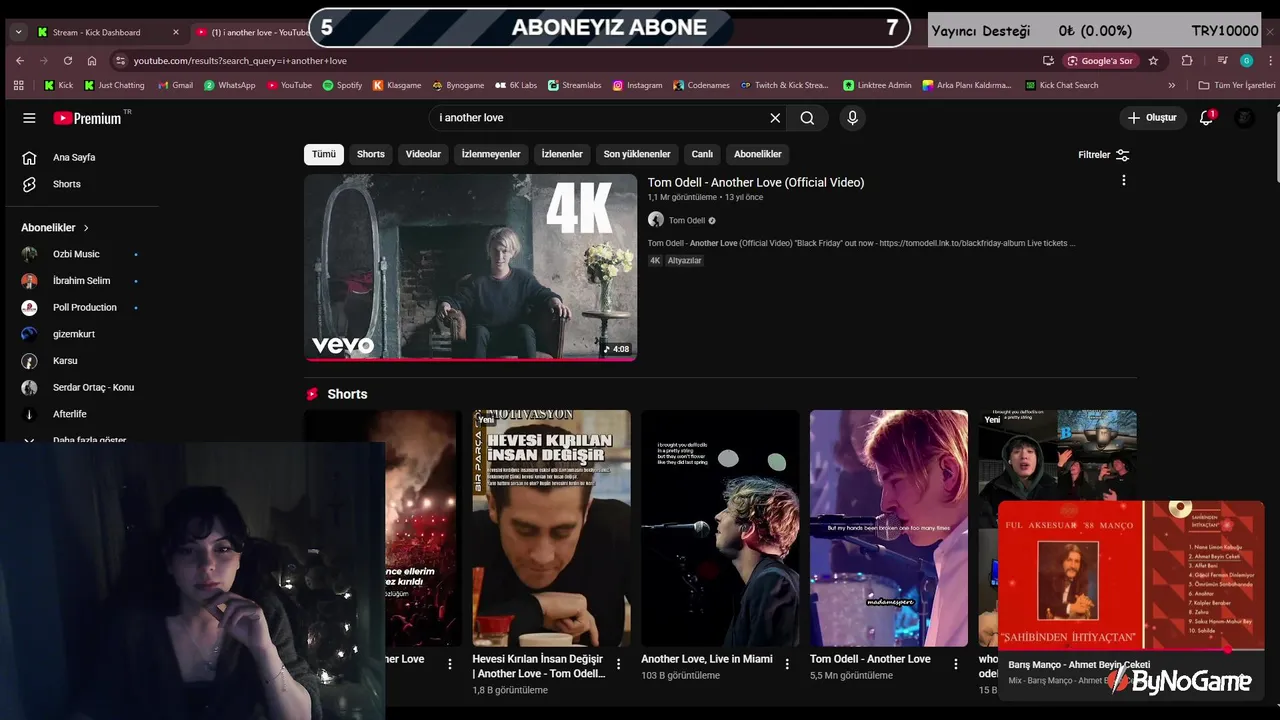The width and height of the screenshot is (1280, 720).
Task: Open the Chrome apps grid shortcut
Action: pos(19,85)
